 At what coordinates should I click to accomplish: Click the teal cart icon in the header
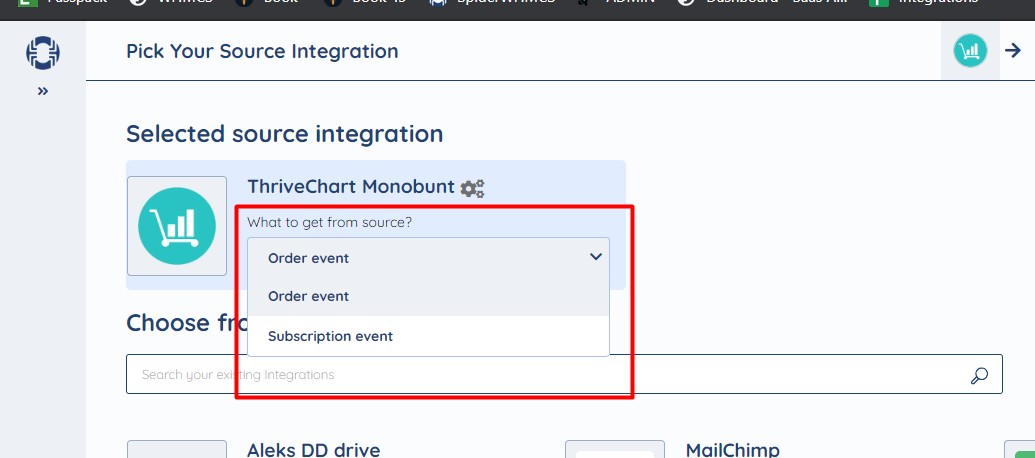pos(970,51)
